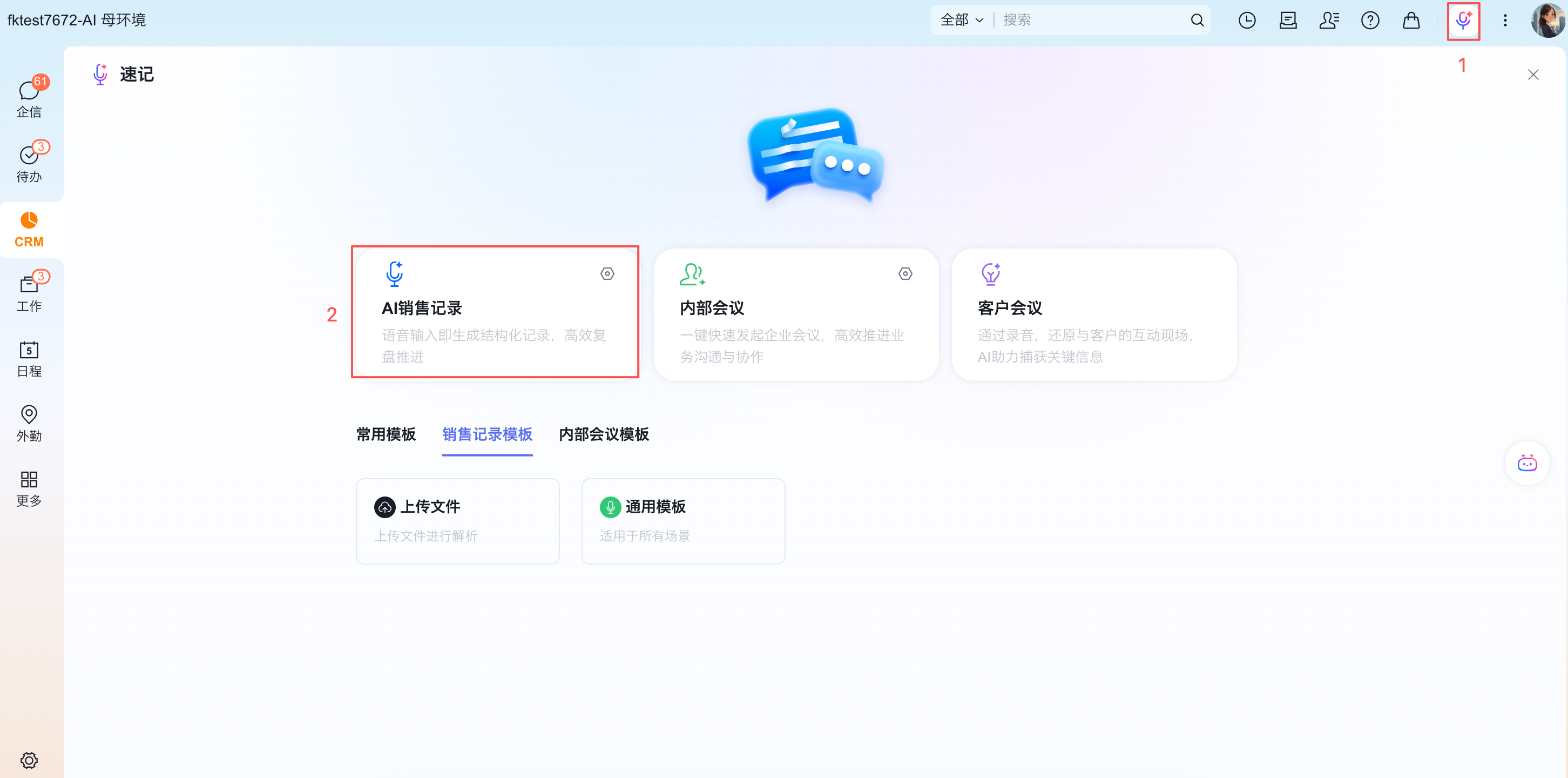Open 外勤 location icon in sidebar

29,423
